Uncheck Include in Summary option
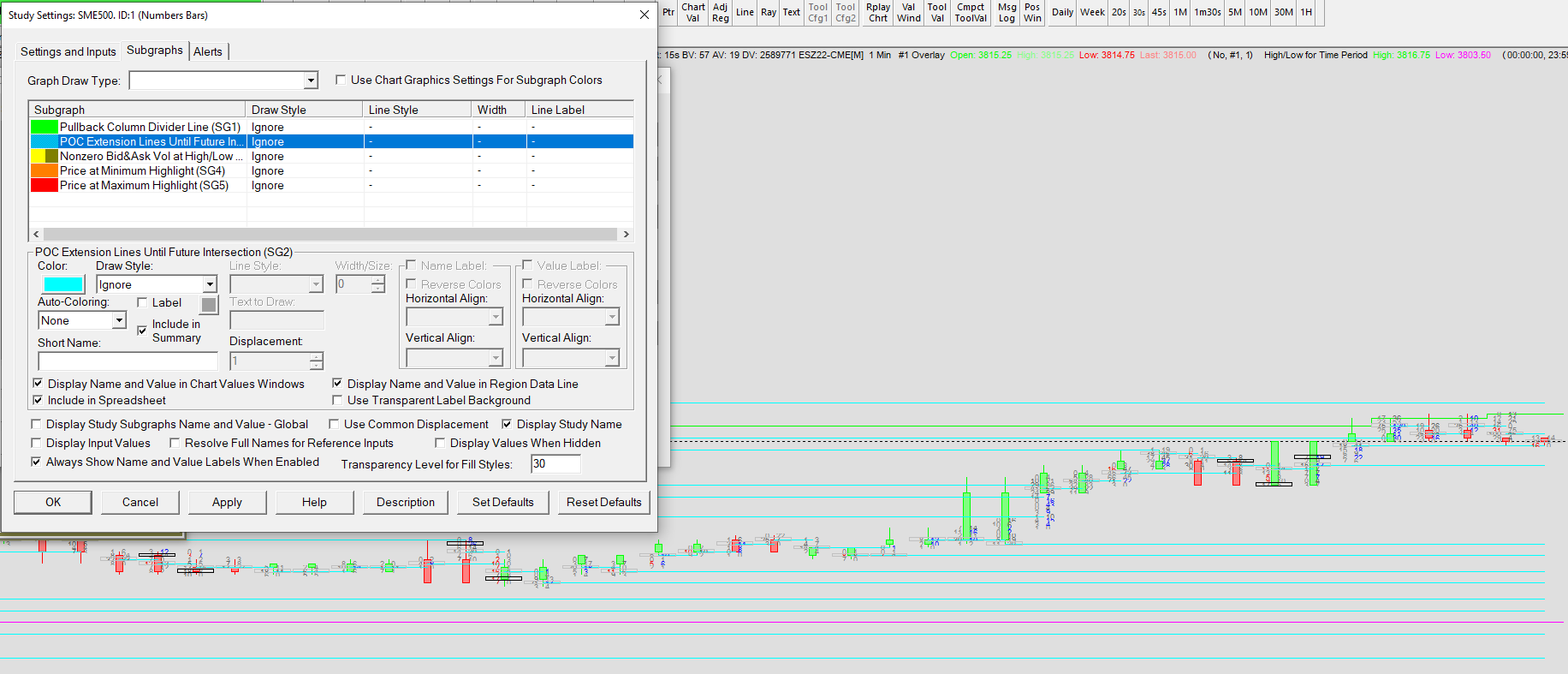This screenshot has width=1568, height=674. click(x=142, y=331)
